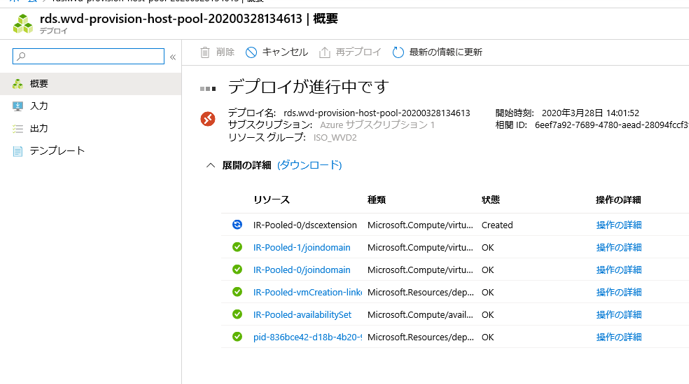Click the refresh (最新の情報に更新) circular arrow icon
The width and height of the screenshot is (689, 384).
click(x=398, y=52)
